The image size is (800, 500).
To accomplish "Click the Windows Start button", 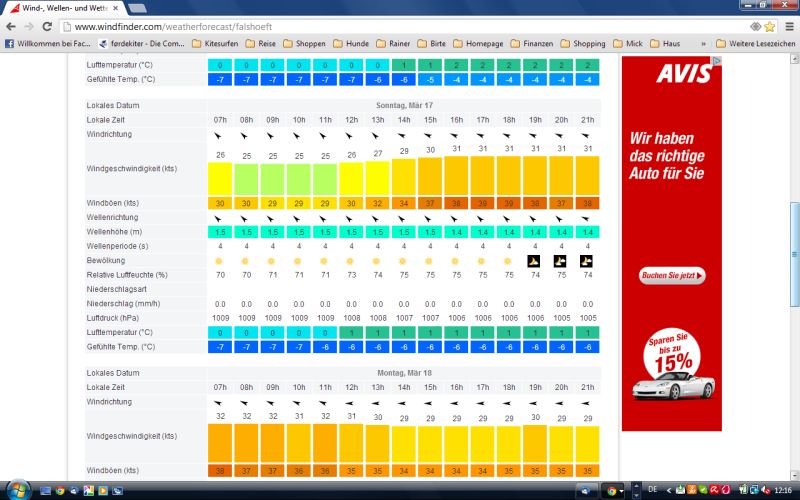I will click(16, 490).
